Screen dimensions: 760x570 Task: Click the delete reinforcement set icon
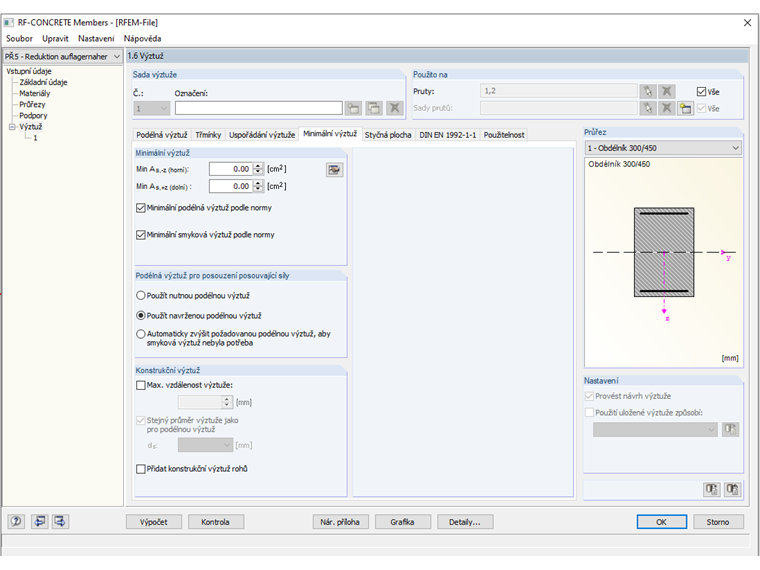395,108
